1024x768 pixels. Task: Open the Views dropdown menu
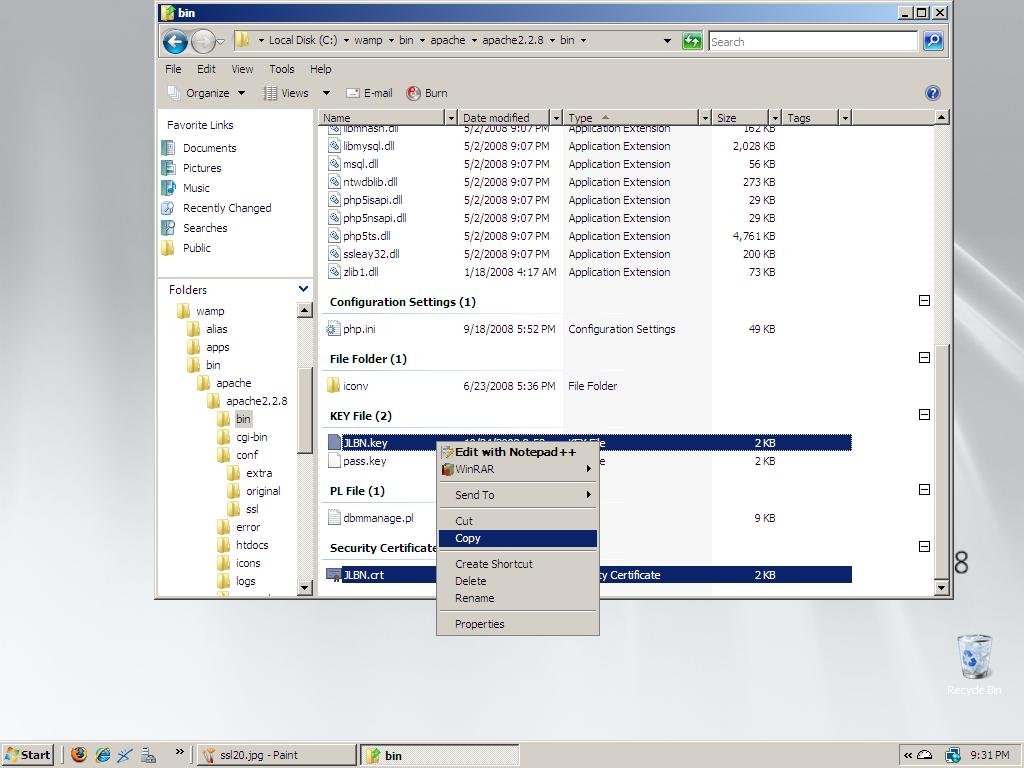click(286, 93)
